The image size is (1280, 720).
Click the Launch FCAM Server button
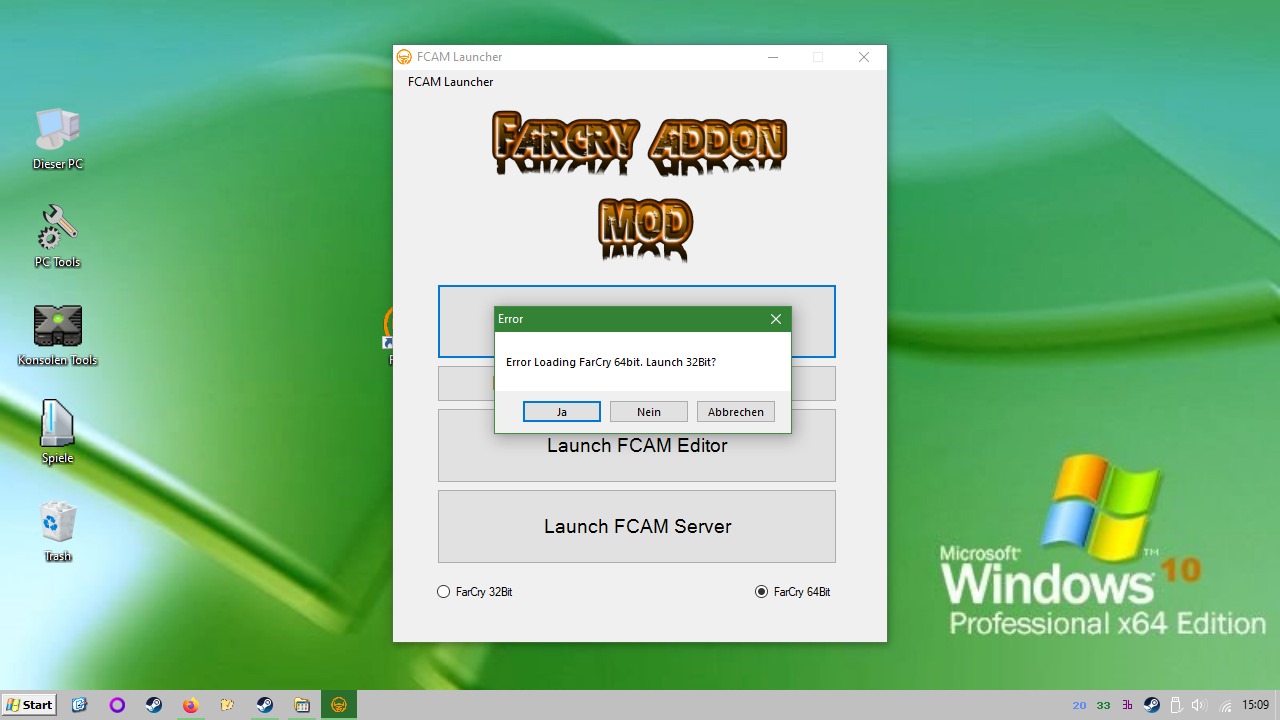(637, 526)
